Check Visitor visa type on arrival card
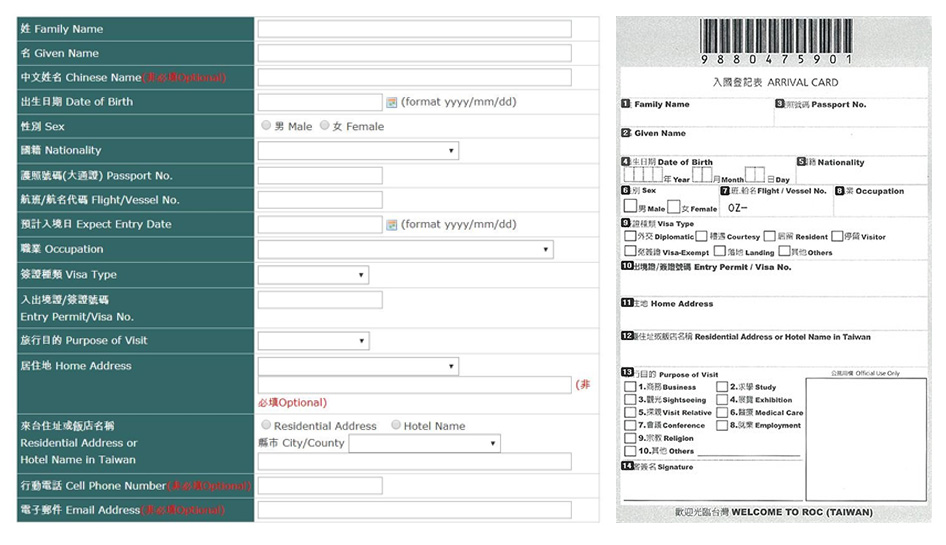This screenshot has width=946, height=545. [x=837, y=236]
